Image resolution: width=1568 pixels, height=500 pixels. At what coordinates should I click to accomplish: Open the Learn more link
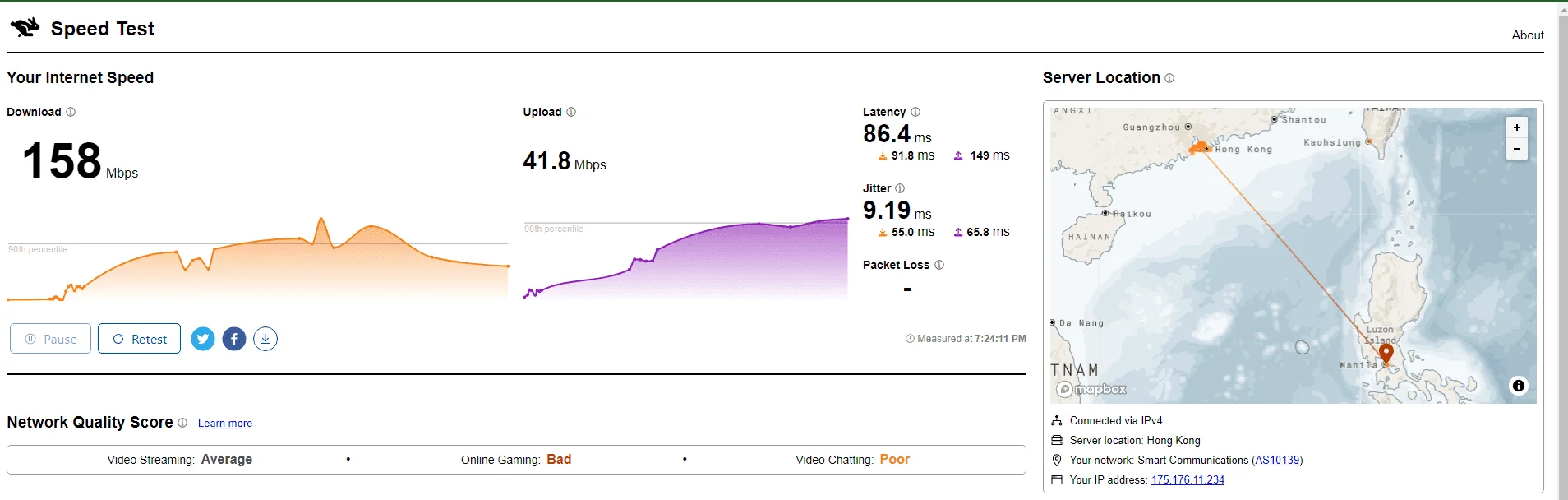225,424
